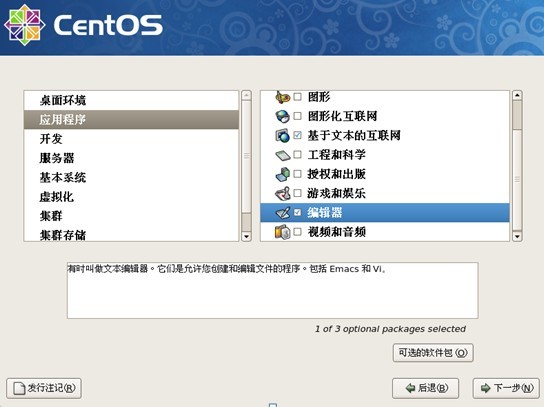Uncheck the 基于文本的互联网 checkbox

297,135
